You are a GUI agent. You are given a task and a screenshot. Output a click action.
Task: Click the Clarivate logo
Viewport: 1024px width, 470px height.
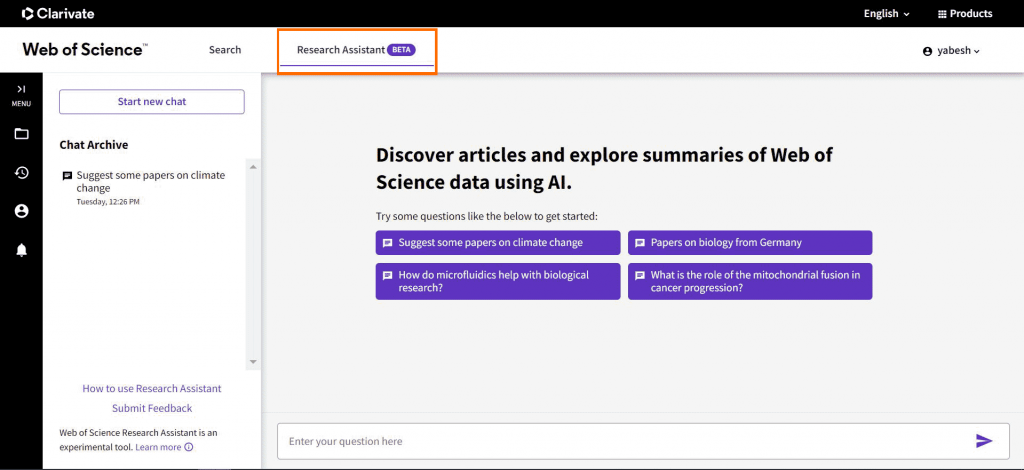(x=58, y=14)
